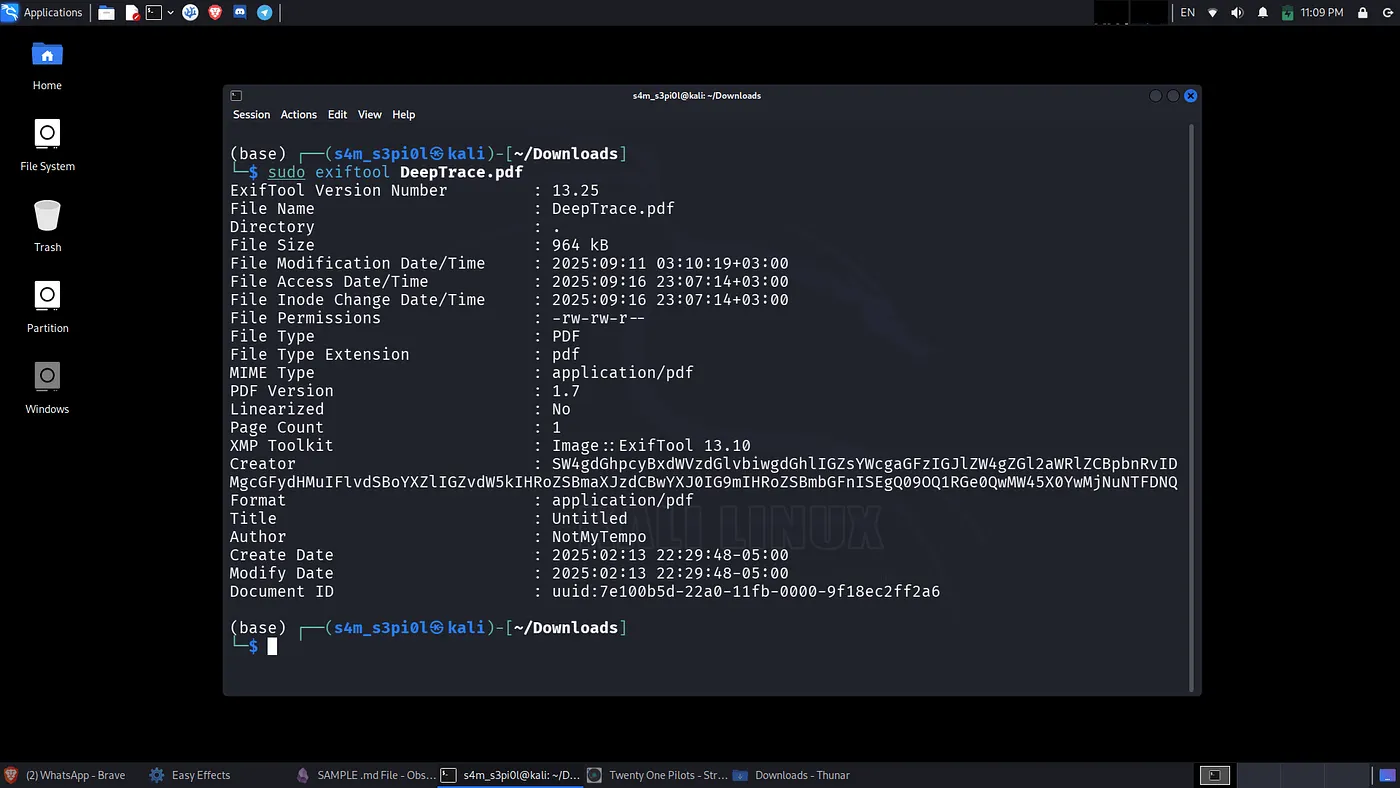Open the Wi-Fi network indicator
The image size is (1400, 788).
[x=1213, y=13]
